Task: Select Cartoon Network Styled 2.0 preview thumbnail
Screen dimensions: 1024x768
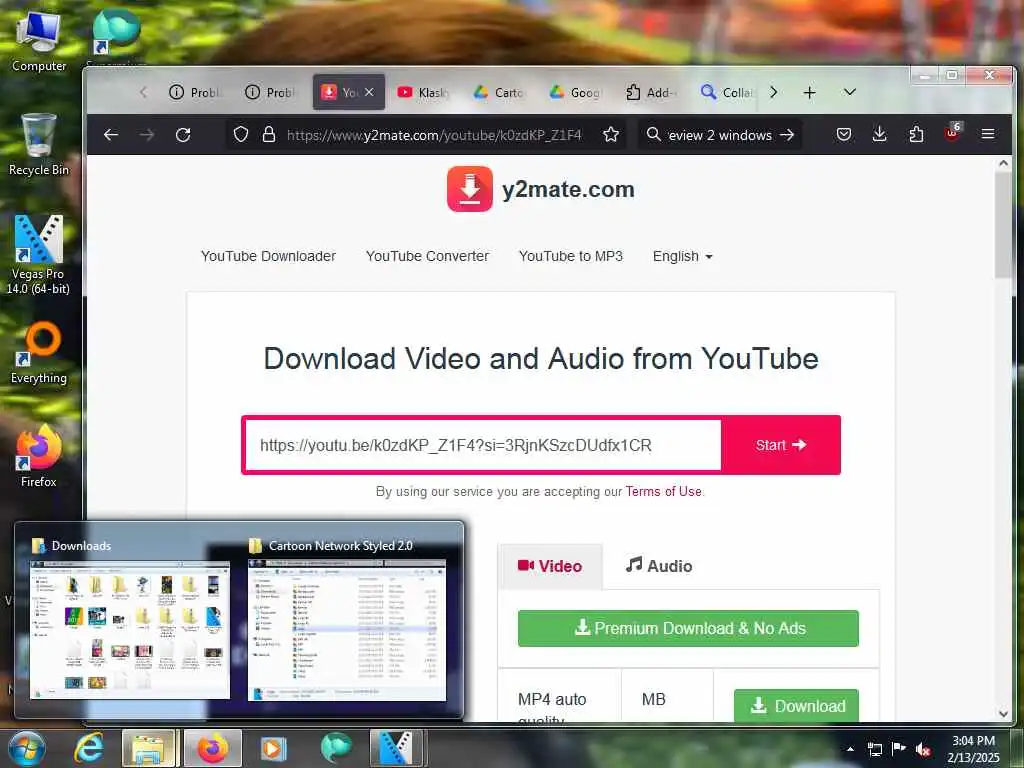Action: 347,630
